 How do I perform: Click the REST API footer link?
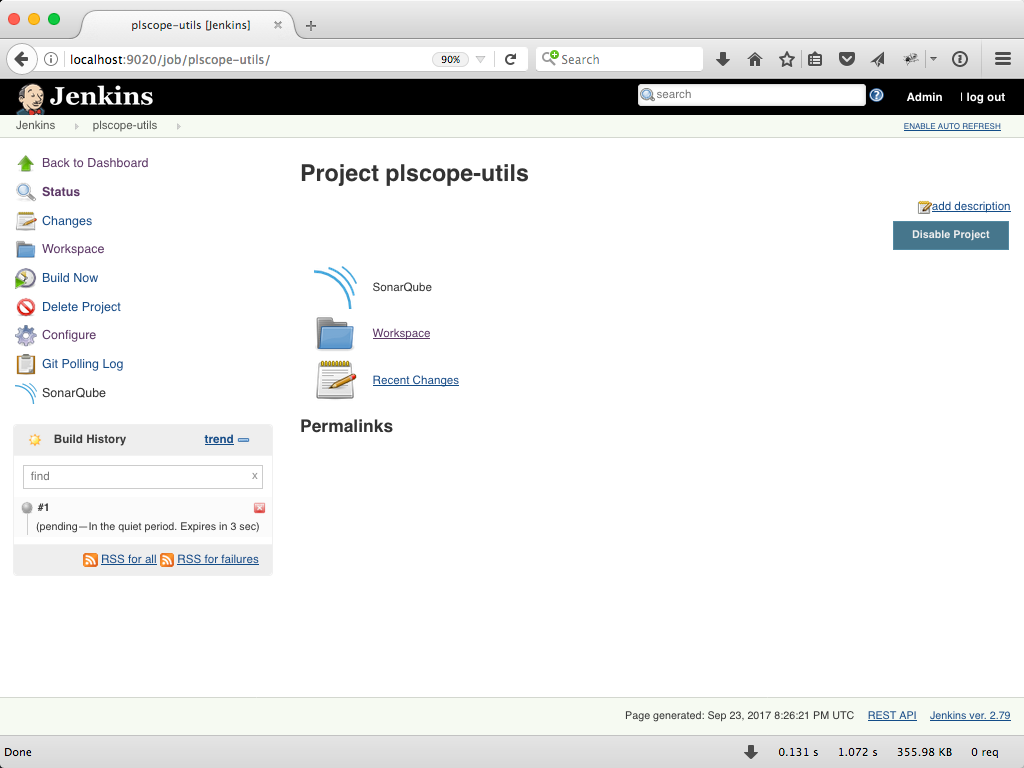pyautogui.click(x=891, y=716)
